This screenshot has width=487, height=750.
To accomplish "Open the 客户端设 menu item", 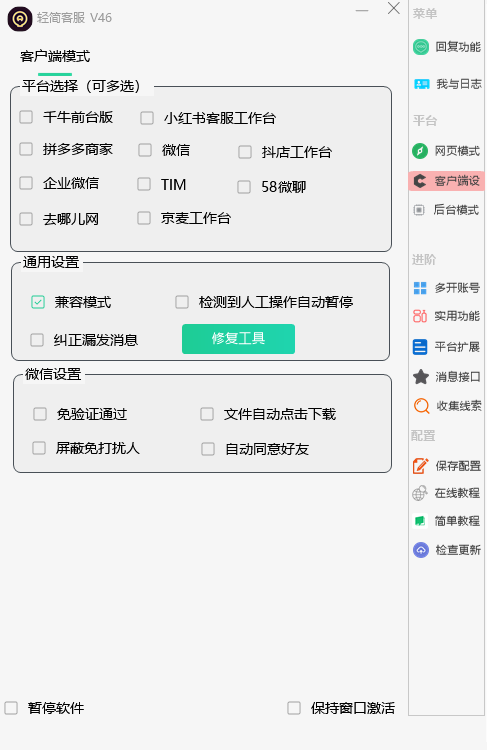I will 447,181.
